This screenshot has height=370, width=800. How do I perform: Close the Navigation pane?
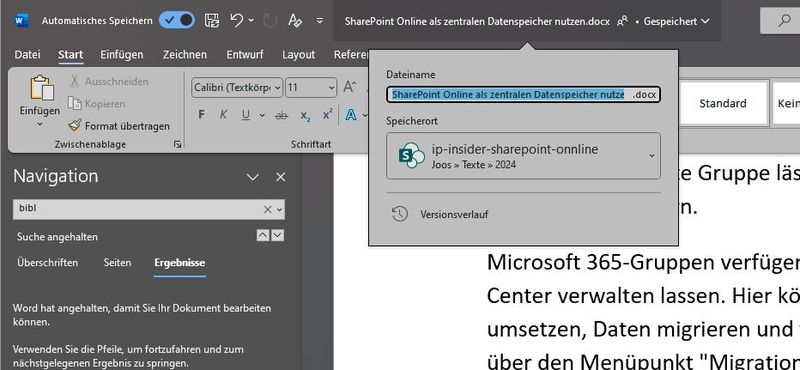281,177
